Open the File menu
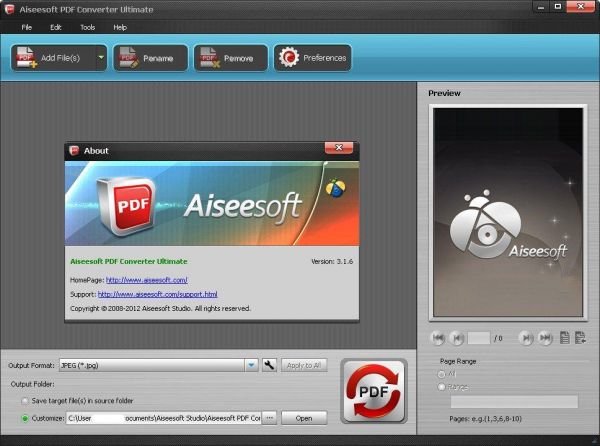Image resolution: width=600 pixels, height=446 pixels. [26, 27]
